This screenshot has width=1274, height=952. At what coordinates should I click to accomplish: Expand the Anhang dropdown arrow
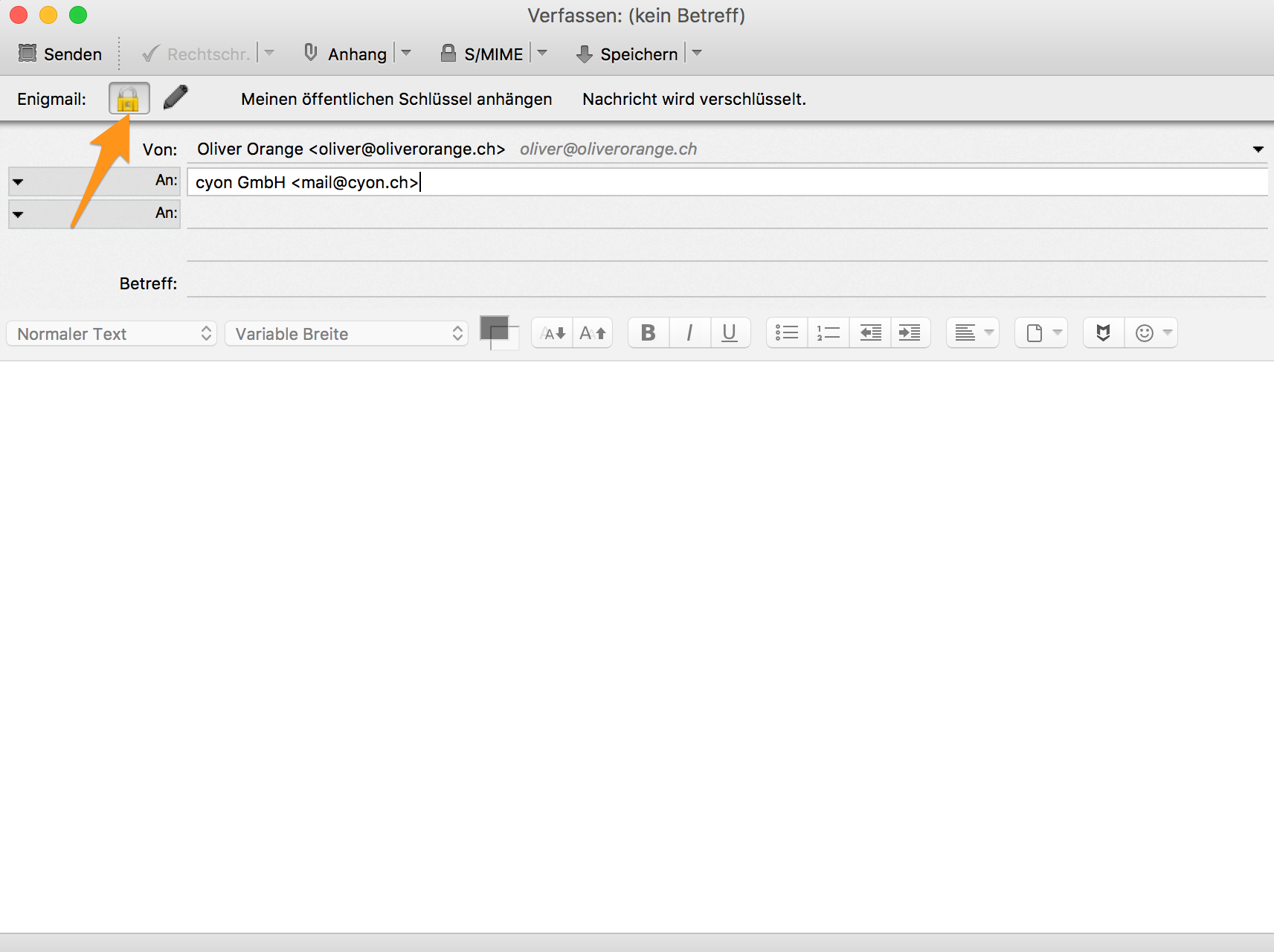coord(406,53)
